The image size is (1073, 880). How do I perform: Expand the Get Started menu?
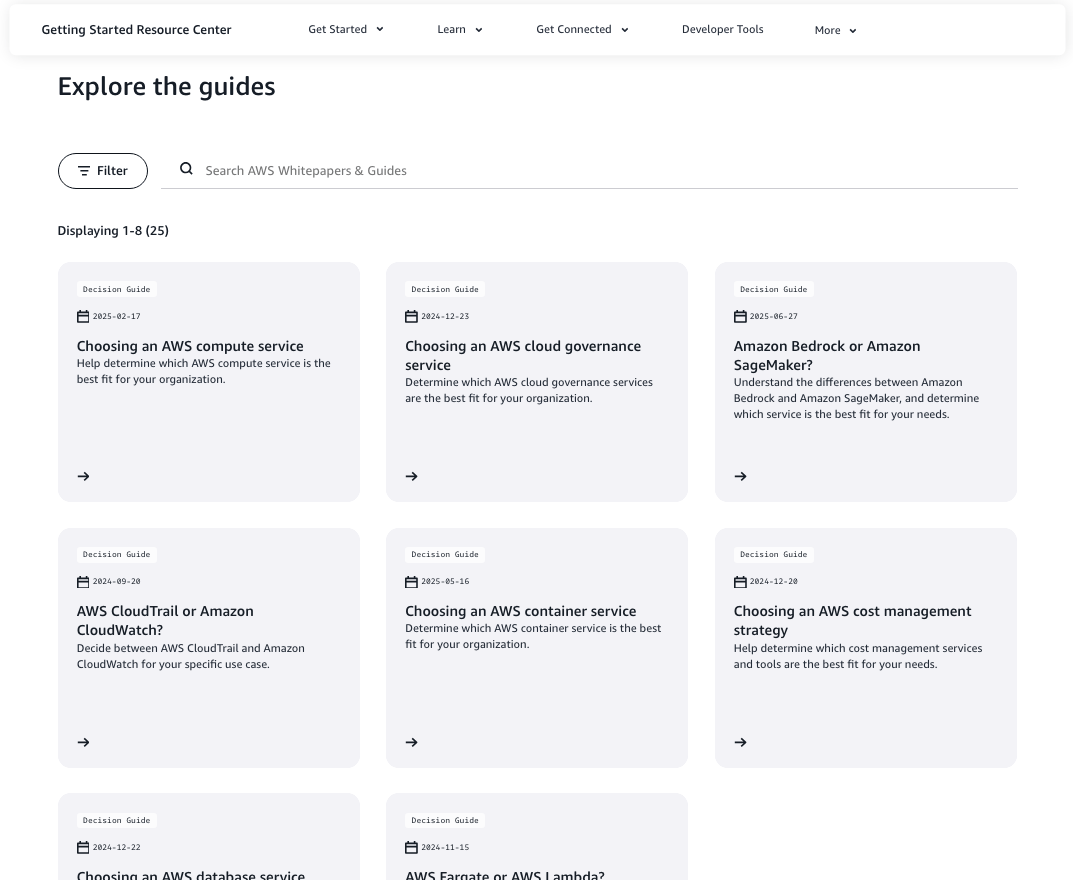pos(345,30)
